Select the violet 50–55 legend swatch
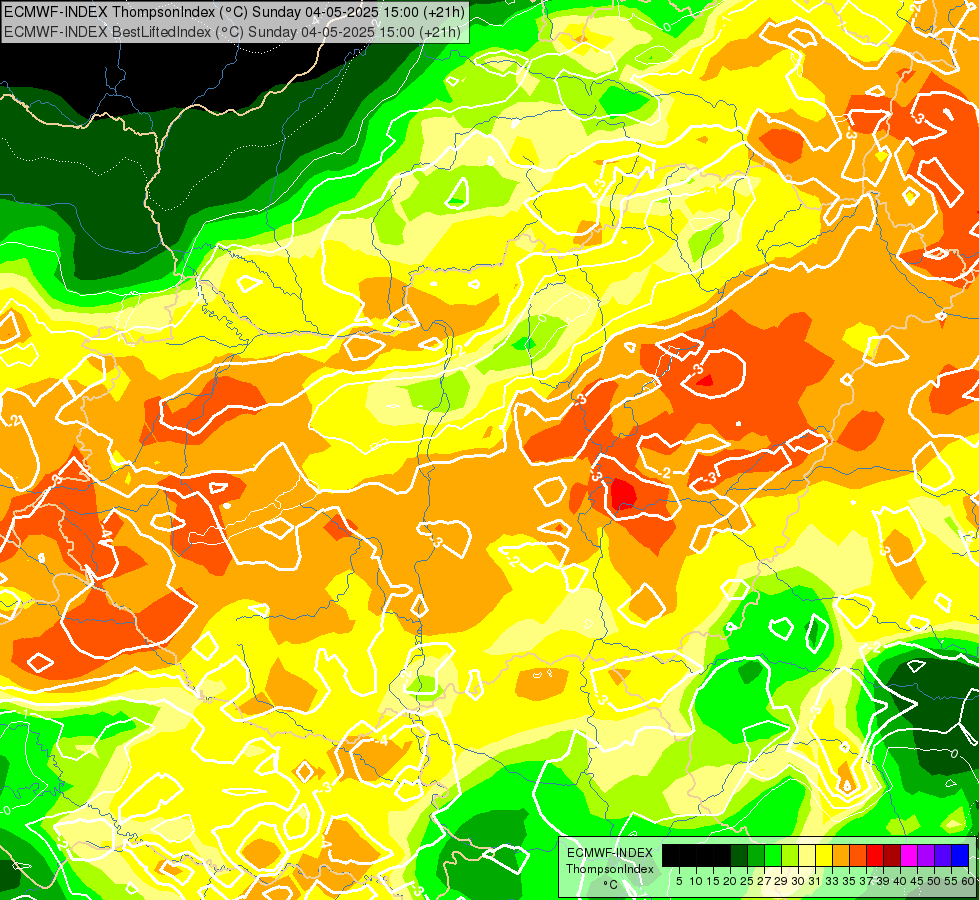Viewport: 979px width, 900px height. point(943,856)
